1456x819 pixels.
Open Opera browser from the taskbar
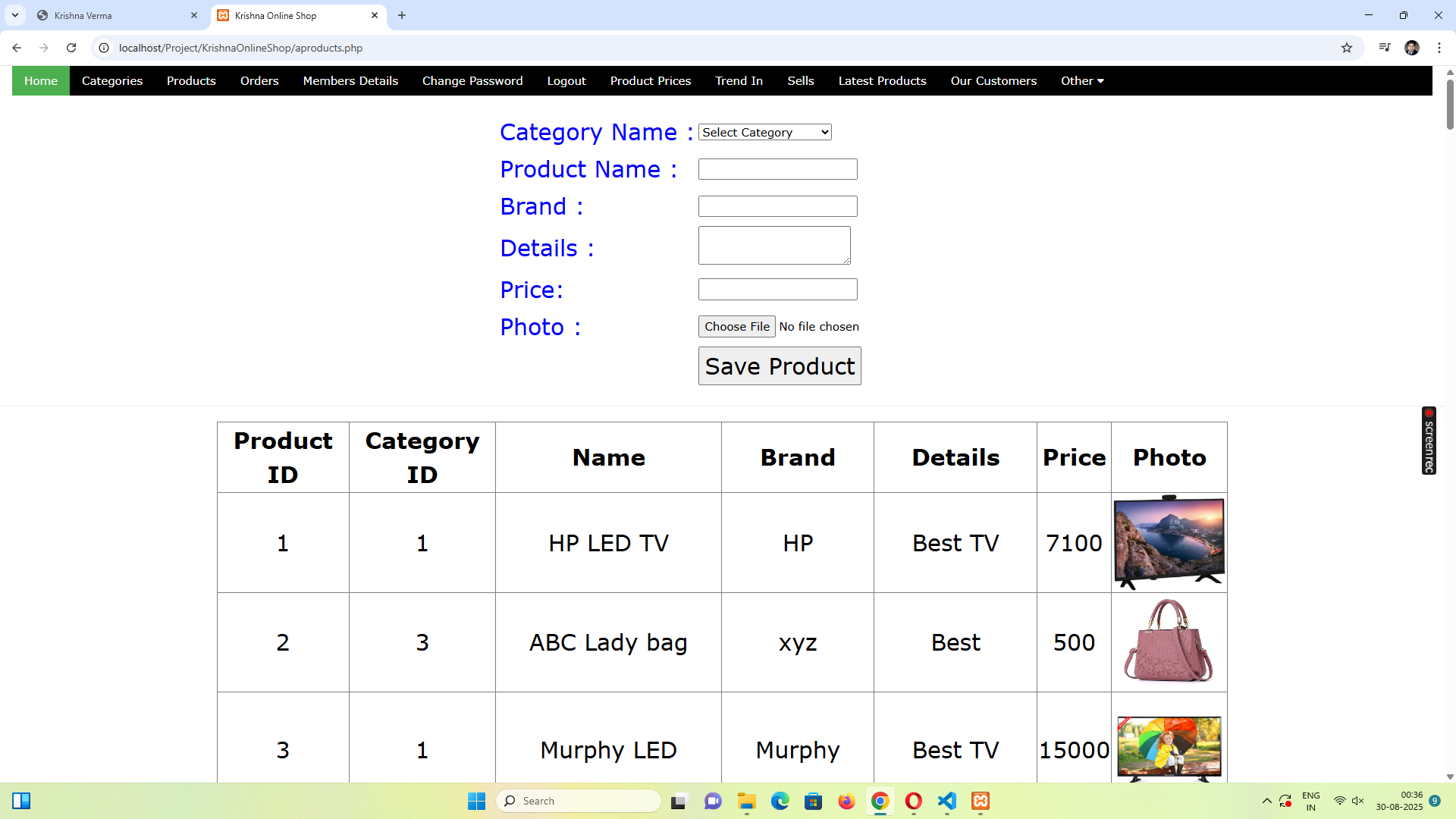(914, 801)
